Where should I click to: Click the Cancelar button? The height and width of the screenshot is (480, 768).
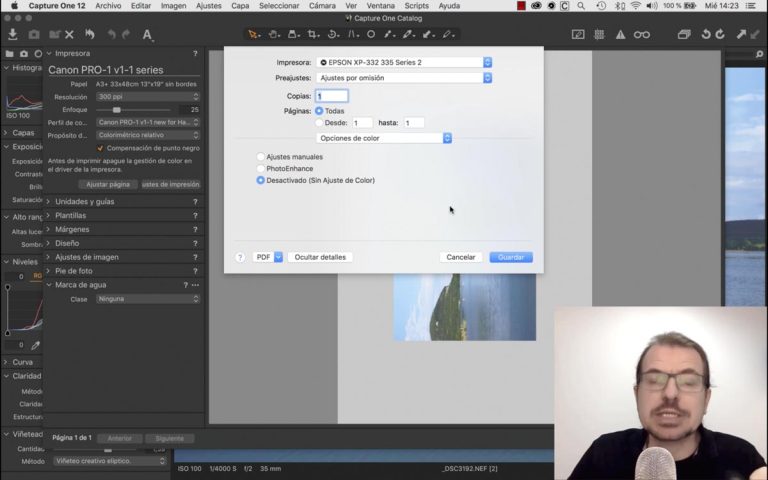click(x=461, y=257)
